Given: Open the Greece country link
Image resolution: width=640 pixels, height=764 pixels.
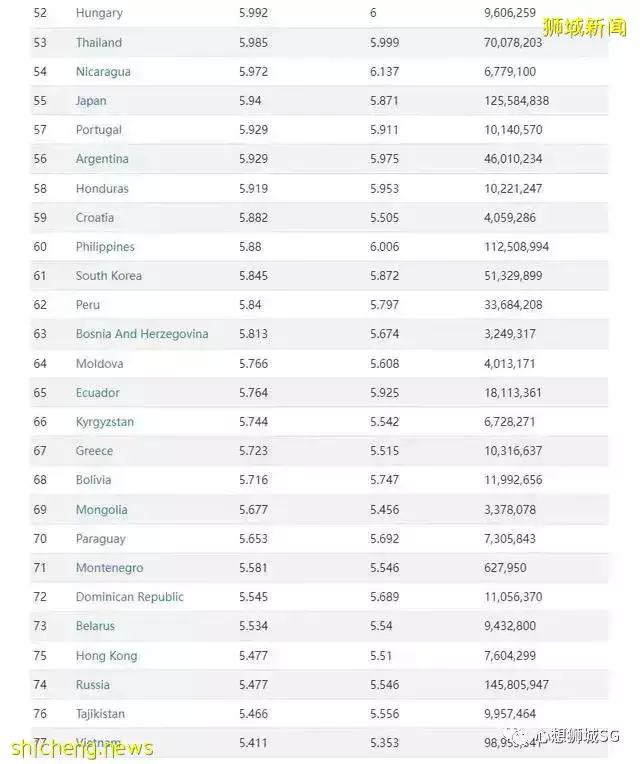Looking at the screenshot, I should (94, 451).
